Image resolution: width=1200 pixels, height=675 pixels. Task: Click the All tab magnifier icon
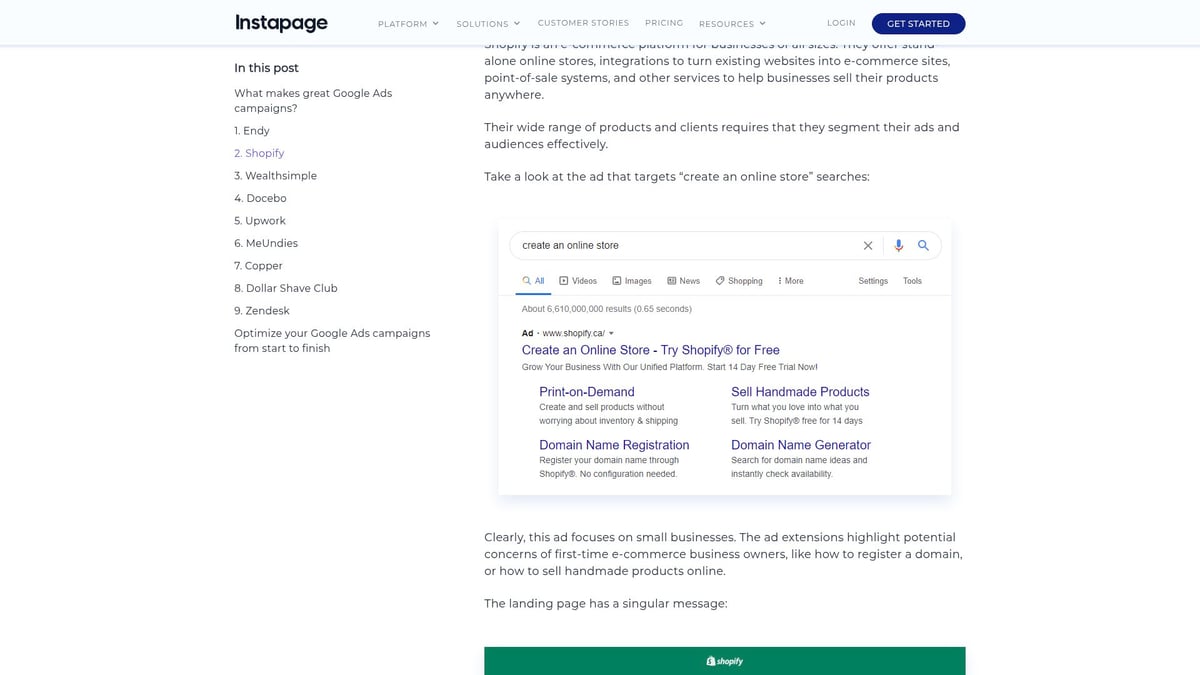526,281
